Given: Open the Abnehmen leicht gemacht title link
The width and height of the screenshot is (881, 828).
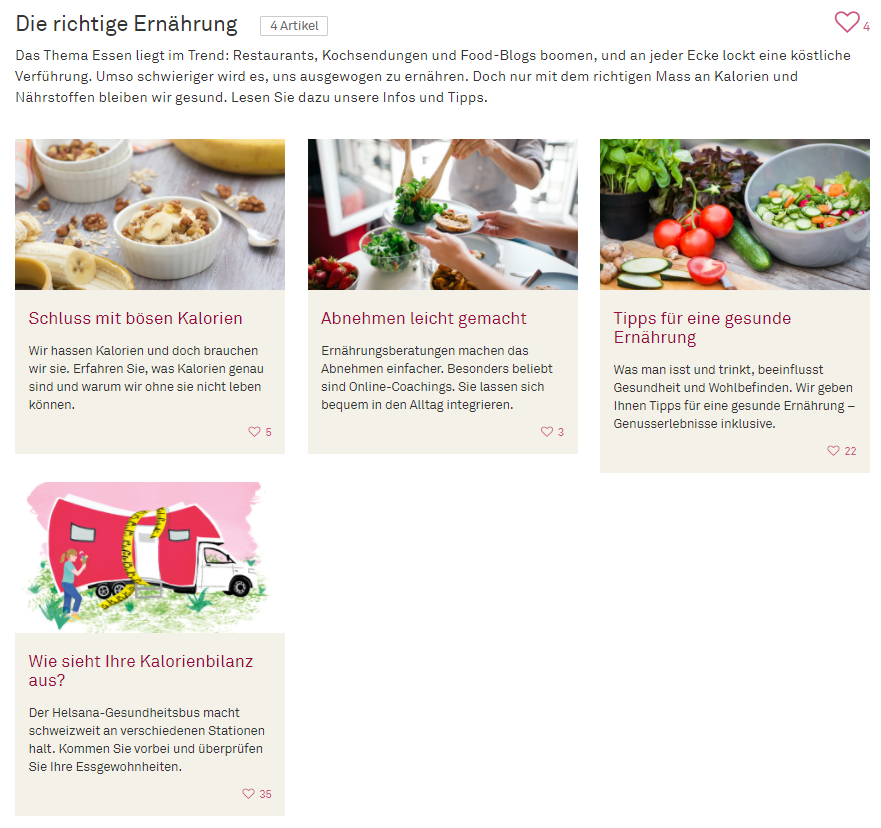Looking at the screenshot, I should point(424,319).
